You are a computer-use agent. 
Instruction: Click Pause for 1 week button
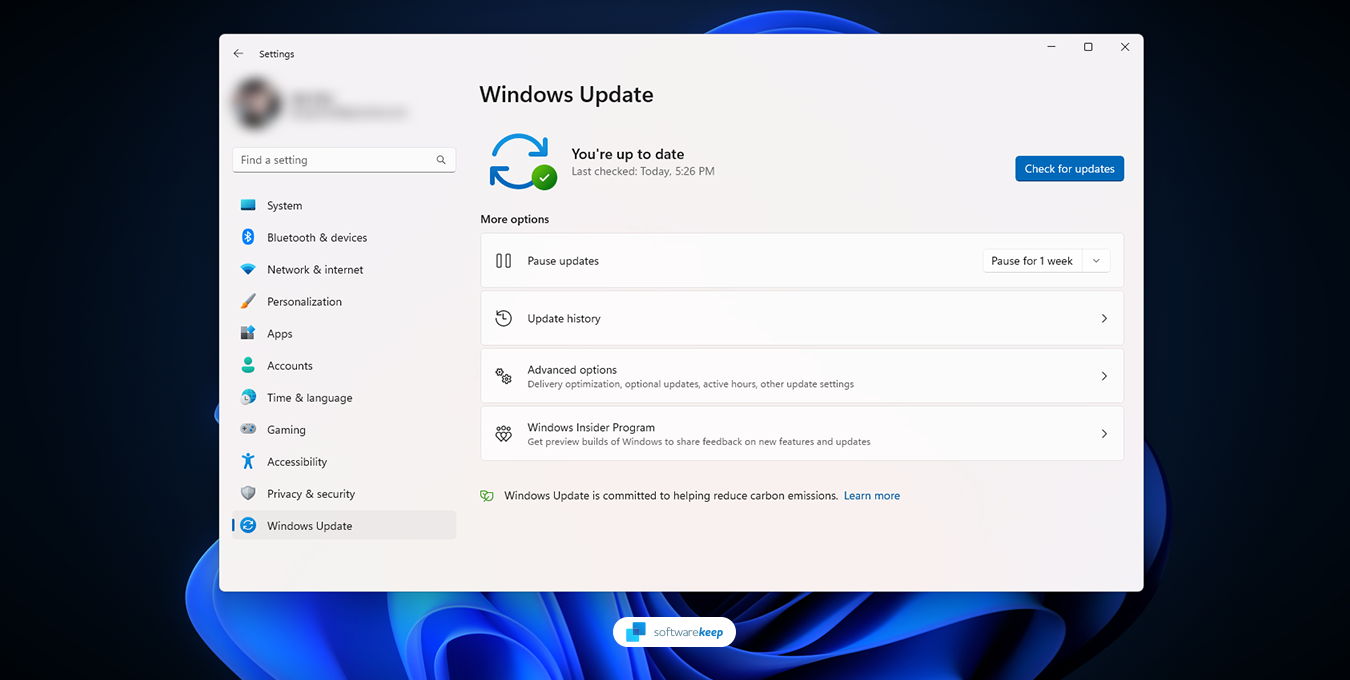(x=1031, y=261)
